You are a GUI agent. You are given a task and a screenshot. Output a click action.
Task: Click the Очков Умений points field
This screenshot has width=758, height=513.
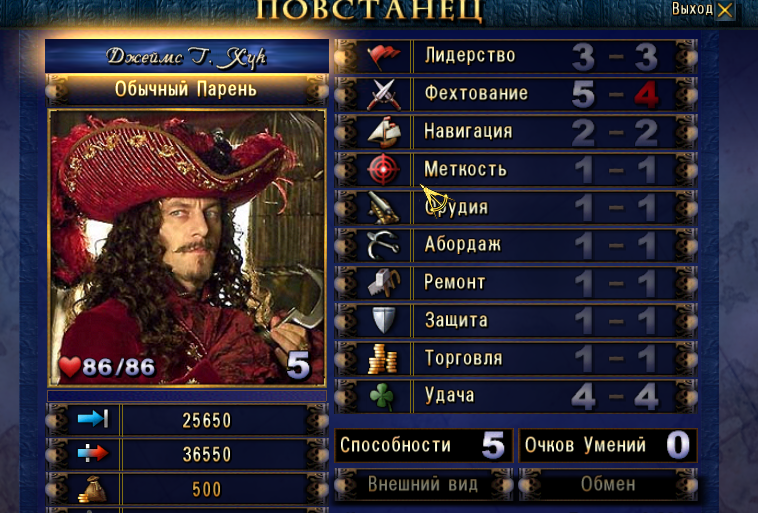tap(608, 445)
